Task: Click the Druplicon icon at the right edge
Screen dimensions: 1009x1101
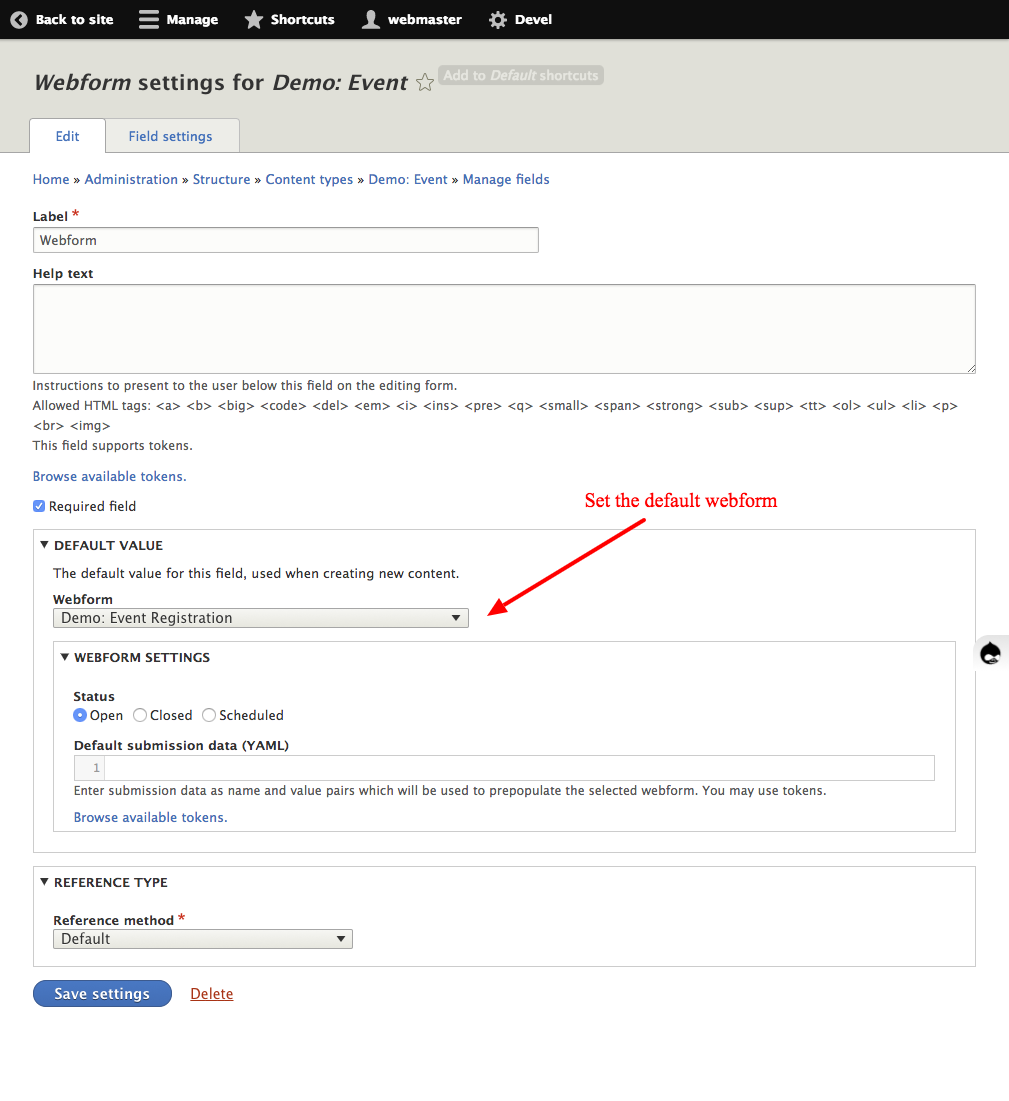Action: [990, 652]
